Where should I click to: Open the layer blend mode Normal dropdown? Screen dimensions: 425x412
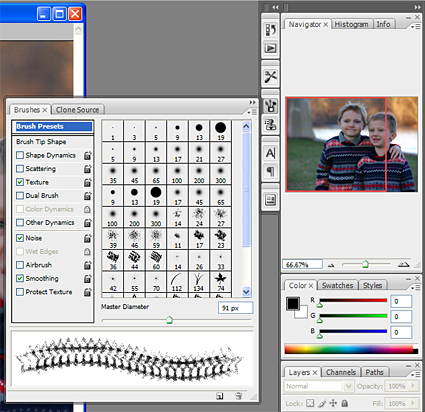[x=318, y=386]
